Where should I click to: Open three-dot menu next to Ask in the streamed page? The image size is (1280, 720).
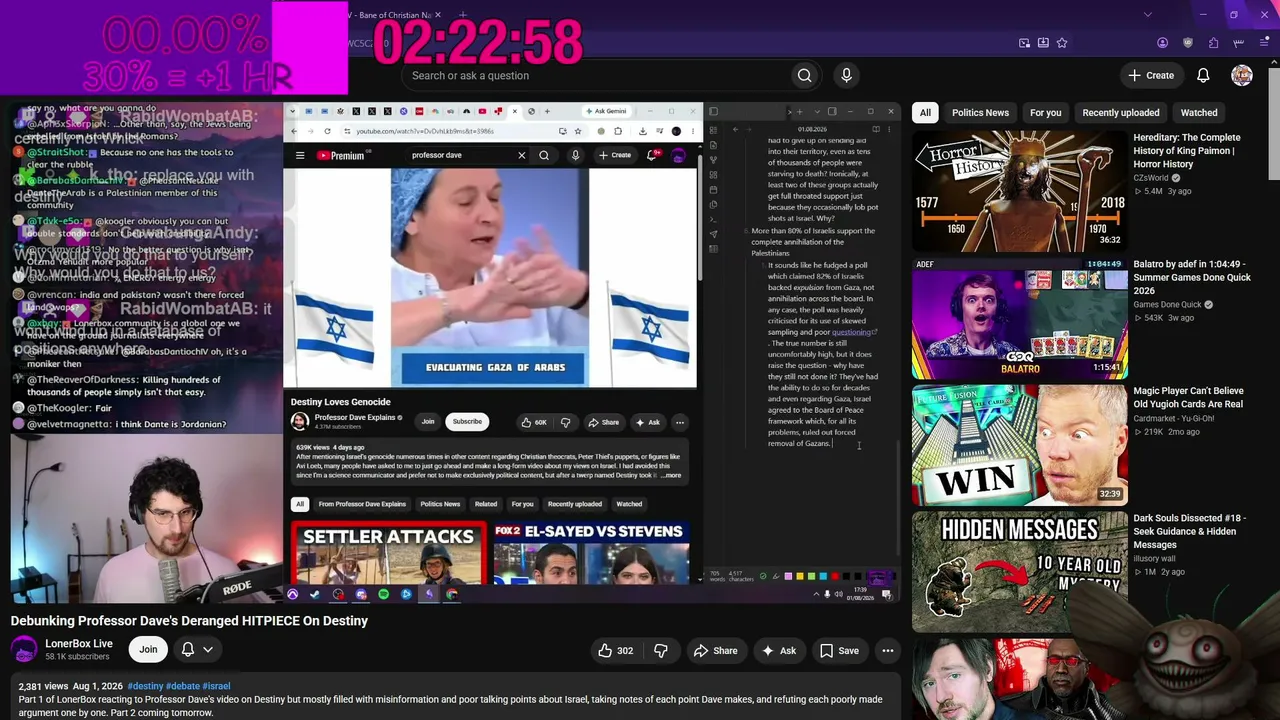[679, 422]
